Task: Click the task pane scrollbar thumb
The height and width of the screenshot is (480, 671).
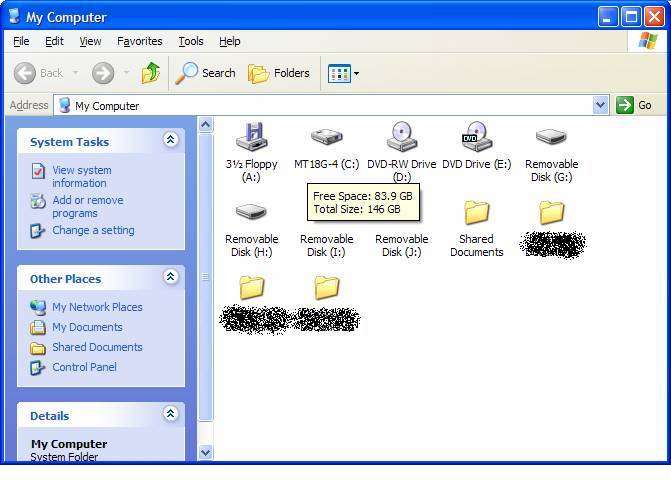Action: [x=206, y=277]
